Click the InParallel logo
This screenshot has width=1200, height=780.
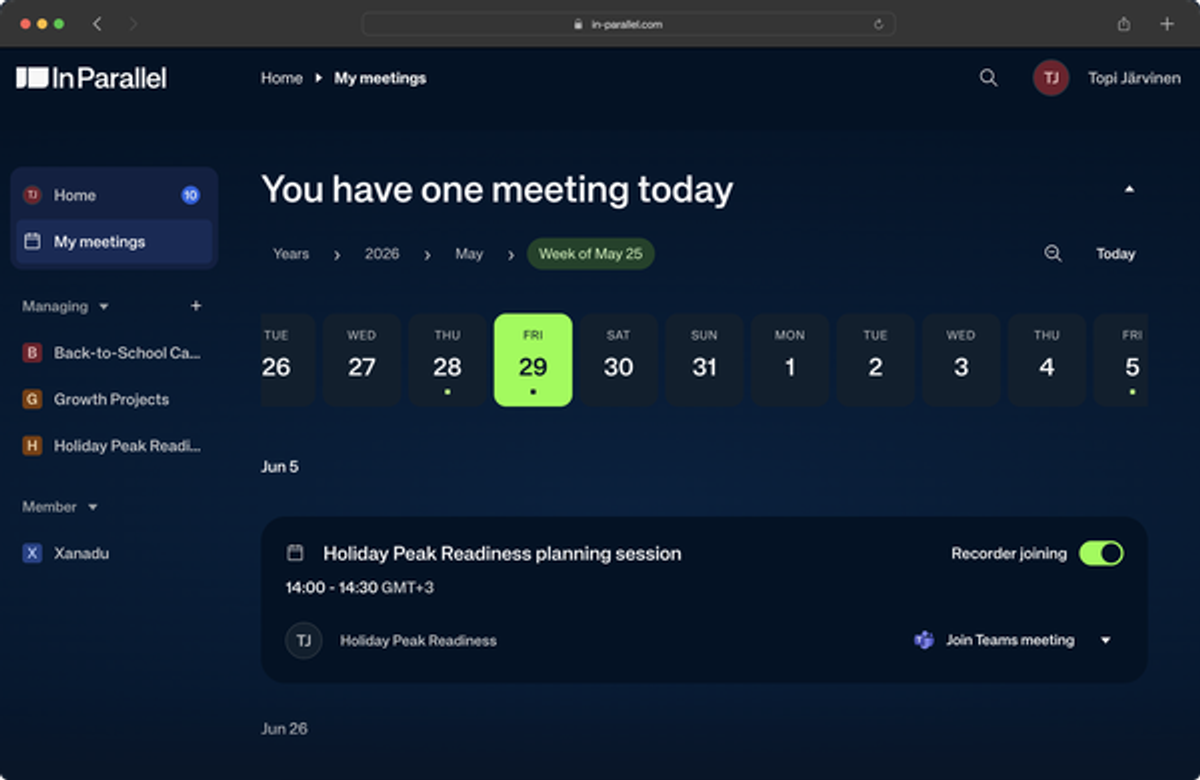click(x=91, y=78)
